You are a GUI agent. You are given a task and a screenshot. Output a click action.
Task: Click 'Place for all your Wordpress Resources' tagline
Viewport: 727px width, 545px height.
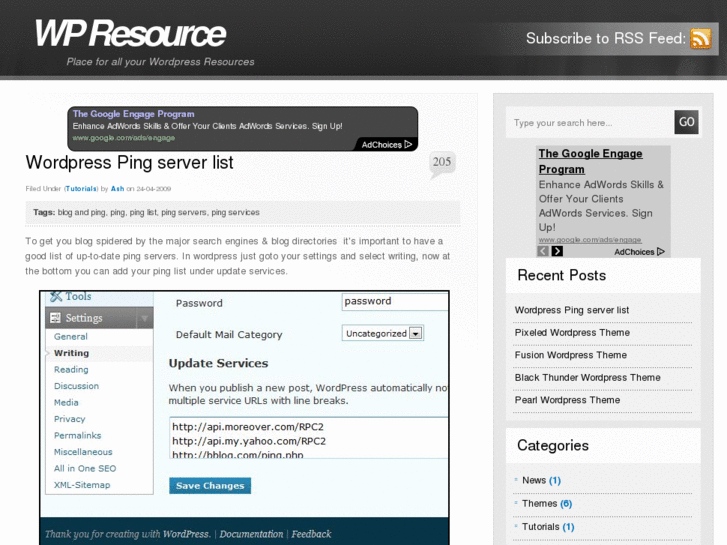[160, 62]
